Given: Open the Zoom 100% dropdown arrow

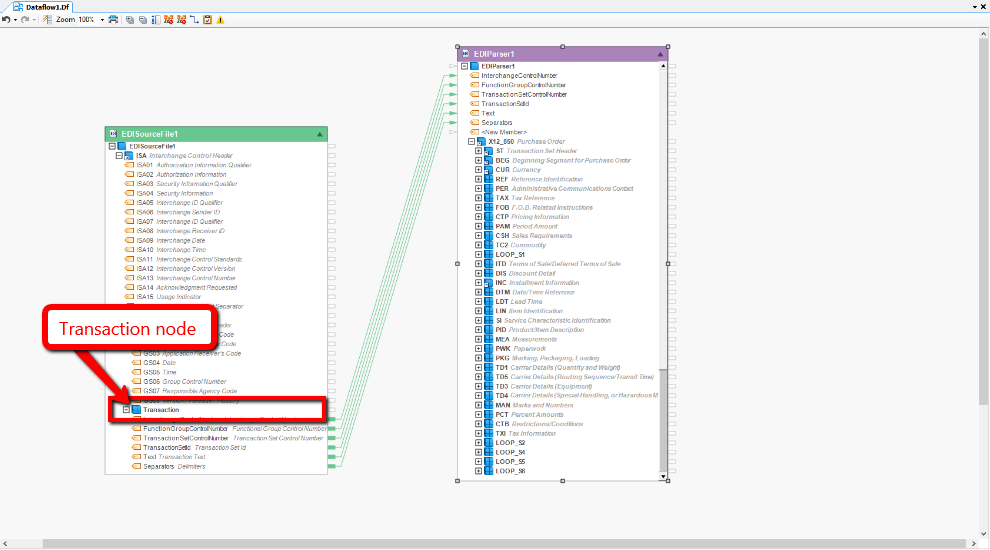Looking at the screenshot, I should pos(102,20).
